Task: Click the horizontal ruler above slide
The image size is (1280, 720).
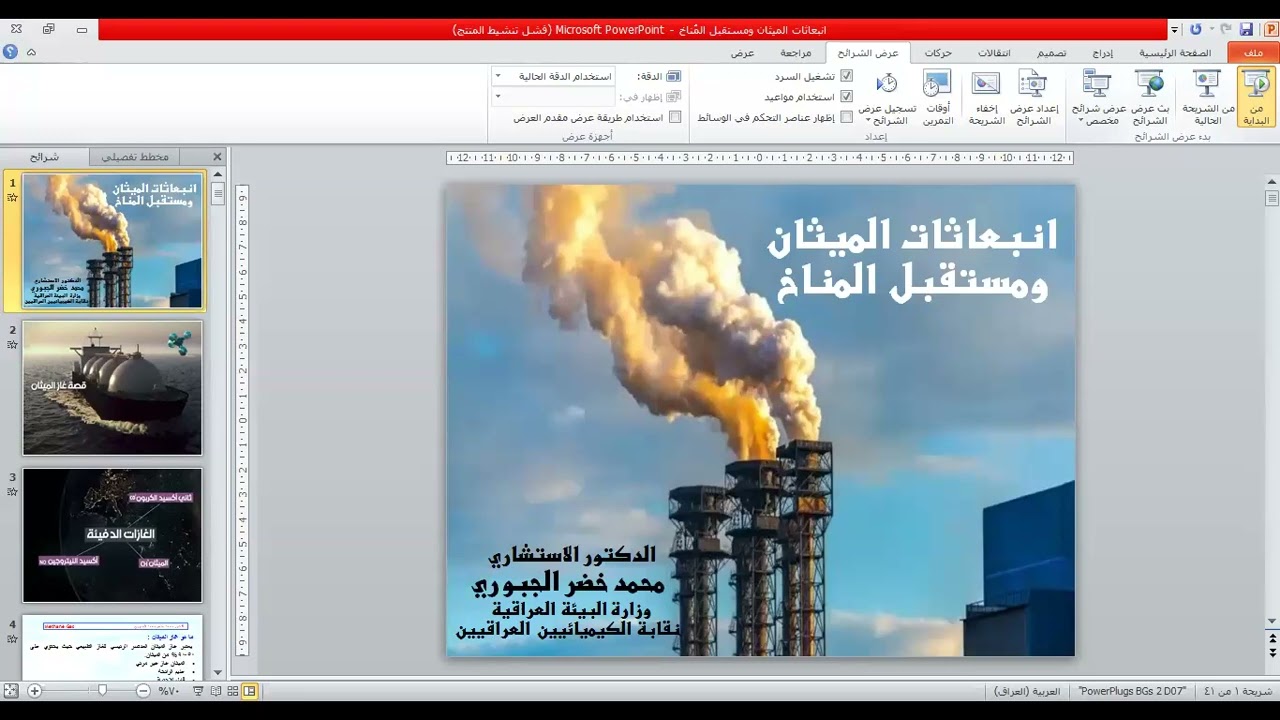Action: (760, 158)
